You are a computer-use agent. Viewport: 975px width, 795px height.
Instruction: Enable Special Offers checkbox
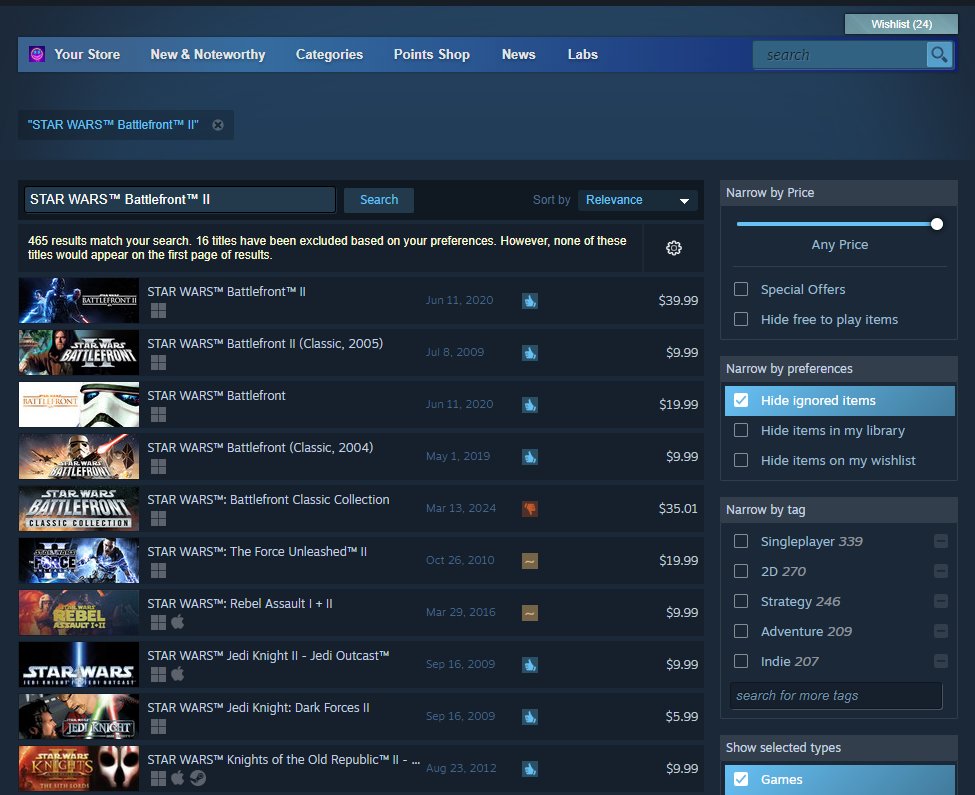click(x=741, y=289)
